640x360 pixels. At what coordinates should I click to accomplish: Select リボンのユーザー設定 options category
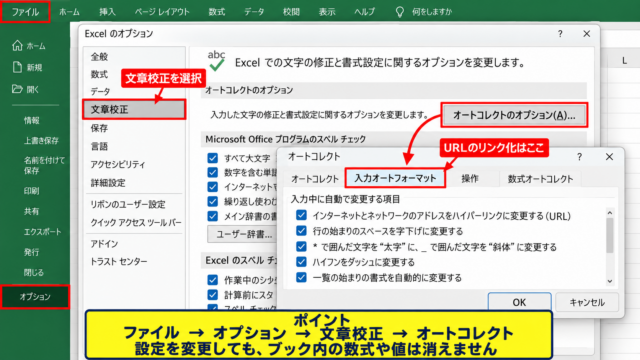(128, 204)
